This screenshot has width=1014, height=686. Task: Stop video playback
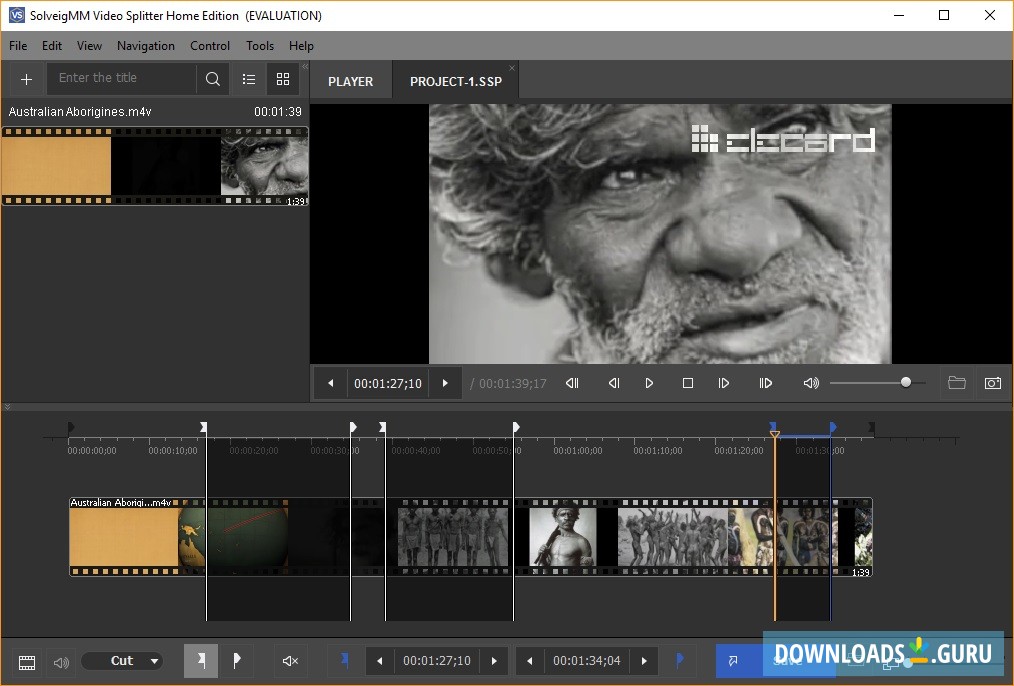pos(687,383)
